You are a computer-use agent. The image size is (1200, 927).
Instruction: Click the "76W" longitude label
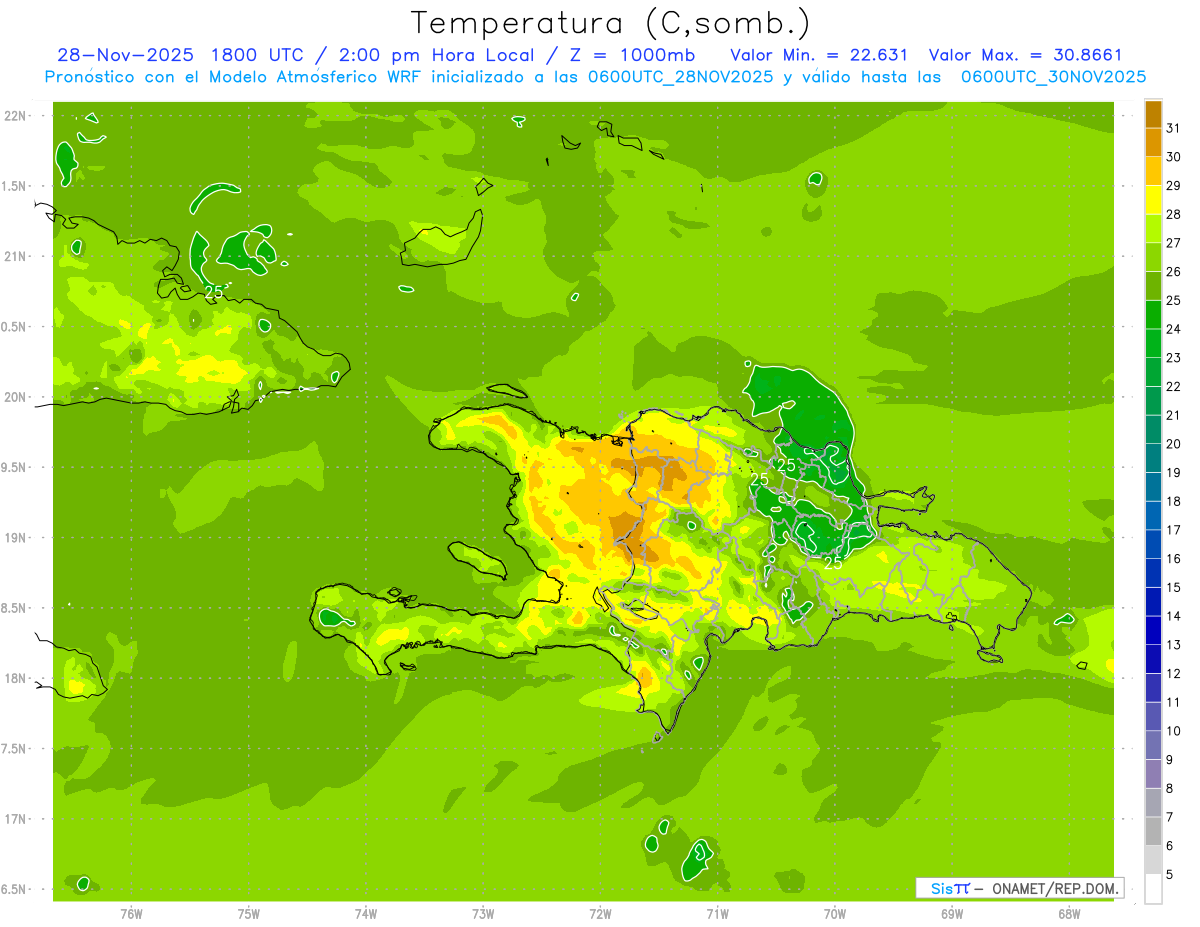pos(131,913)
